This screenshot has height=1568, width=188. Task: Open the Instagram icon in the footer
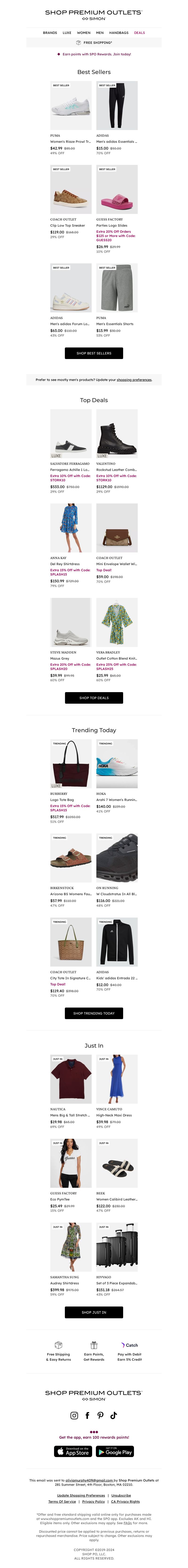pyautogui.click(x=74, y=1415)
